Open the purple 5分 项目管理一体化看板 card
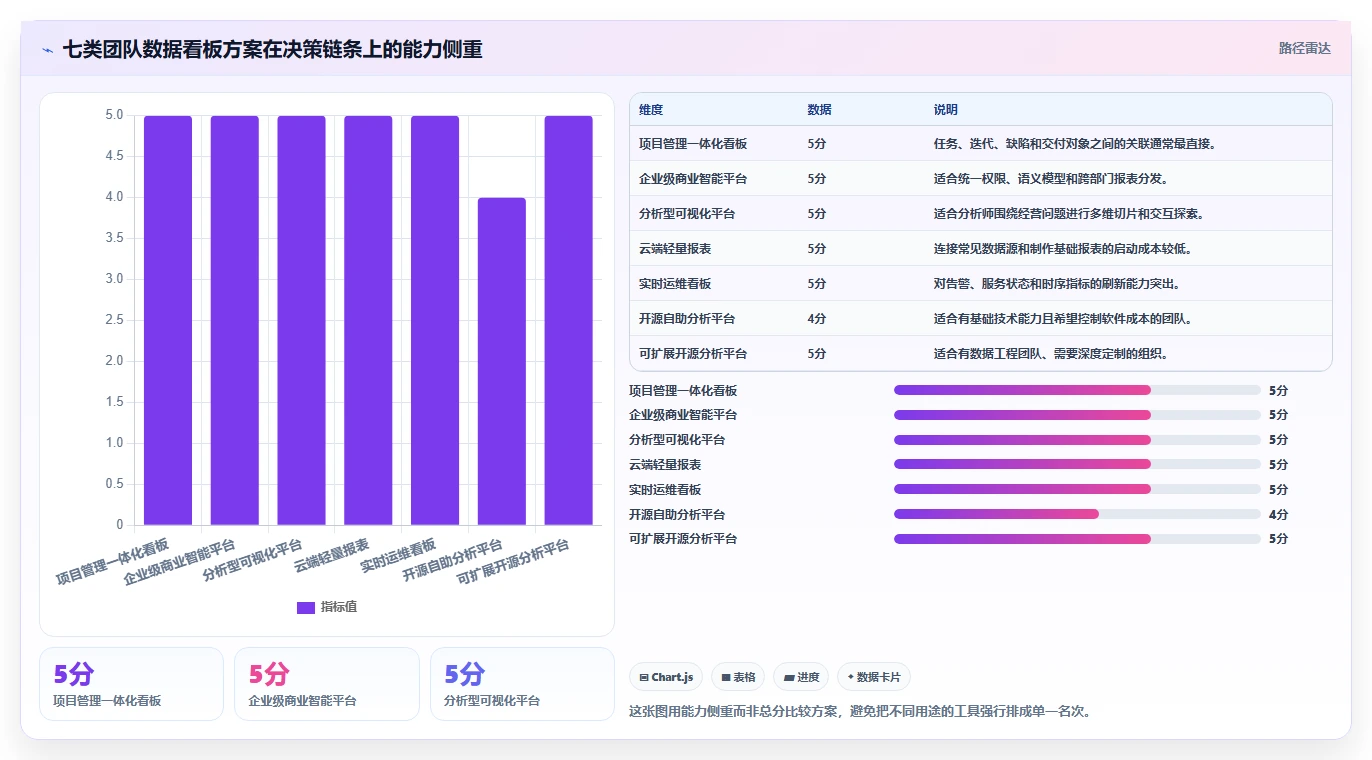The height and width of the screenshot is (760, 1372). point(131,684)
